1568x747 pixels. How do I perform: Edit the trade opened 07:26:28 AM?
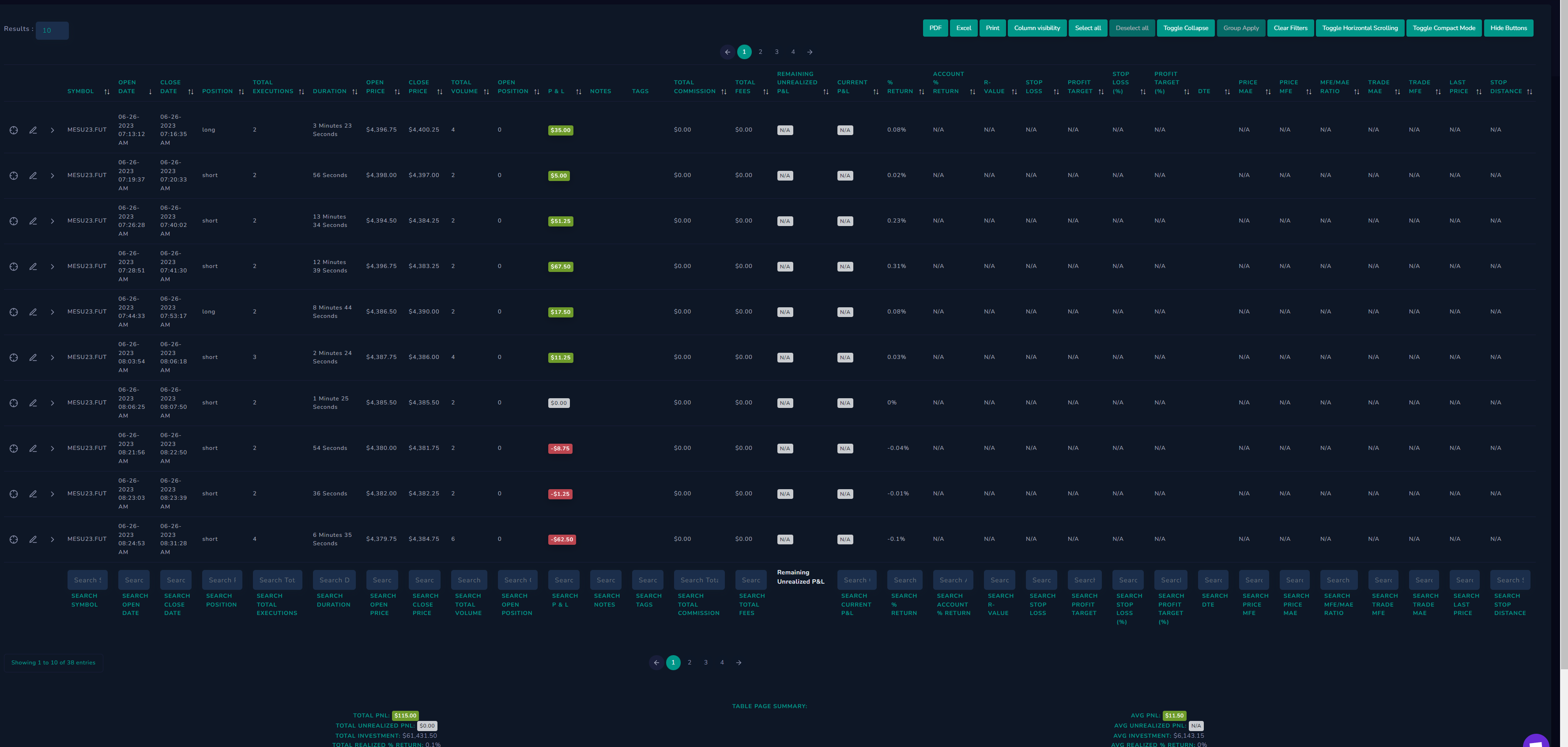[x=33, y=221]
